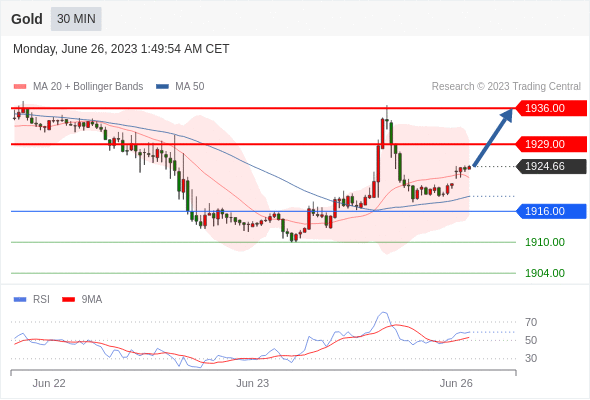Click the RSI legend label
Viewport: 590px width, 400px height.
click(41, 300)
